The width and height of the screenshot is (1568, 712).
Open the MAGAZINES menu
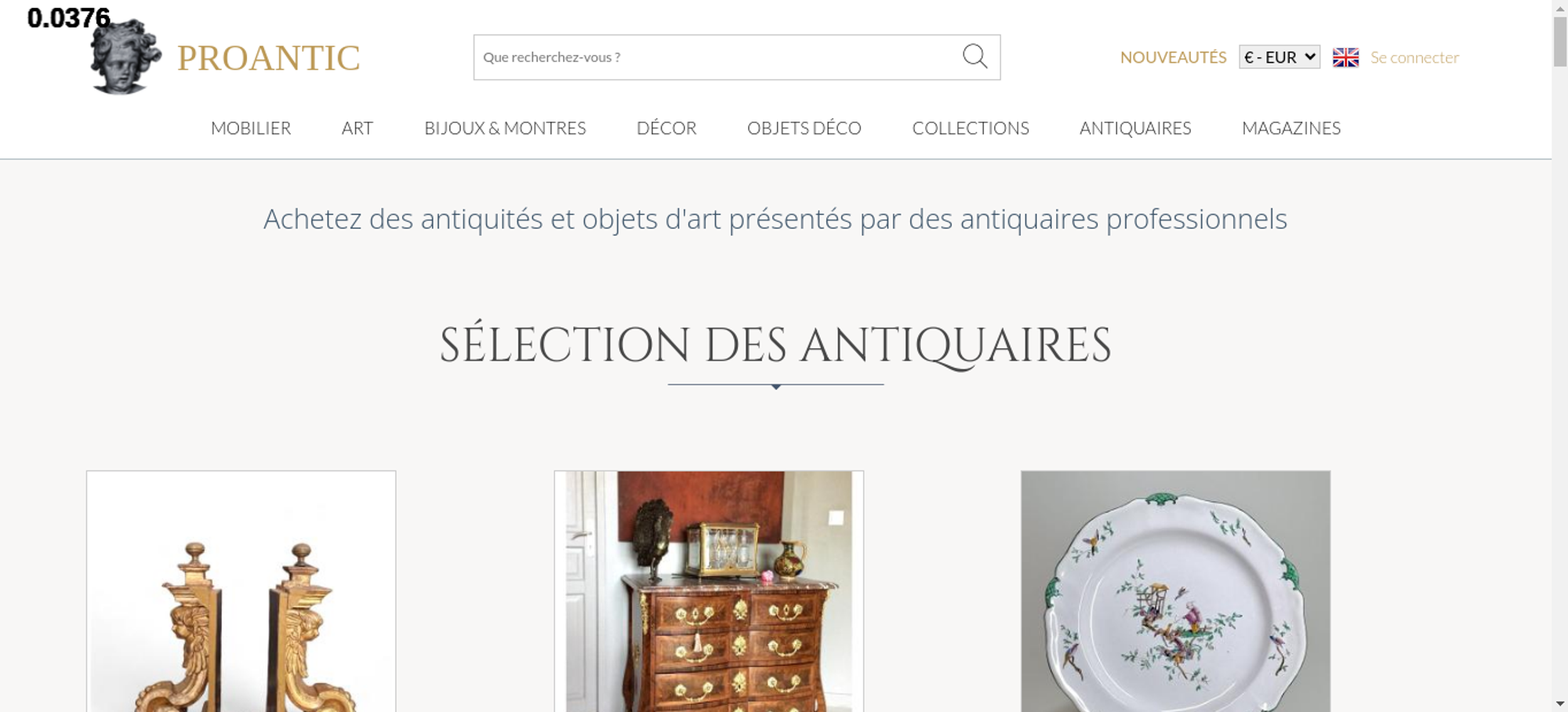[1291, 128]
